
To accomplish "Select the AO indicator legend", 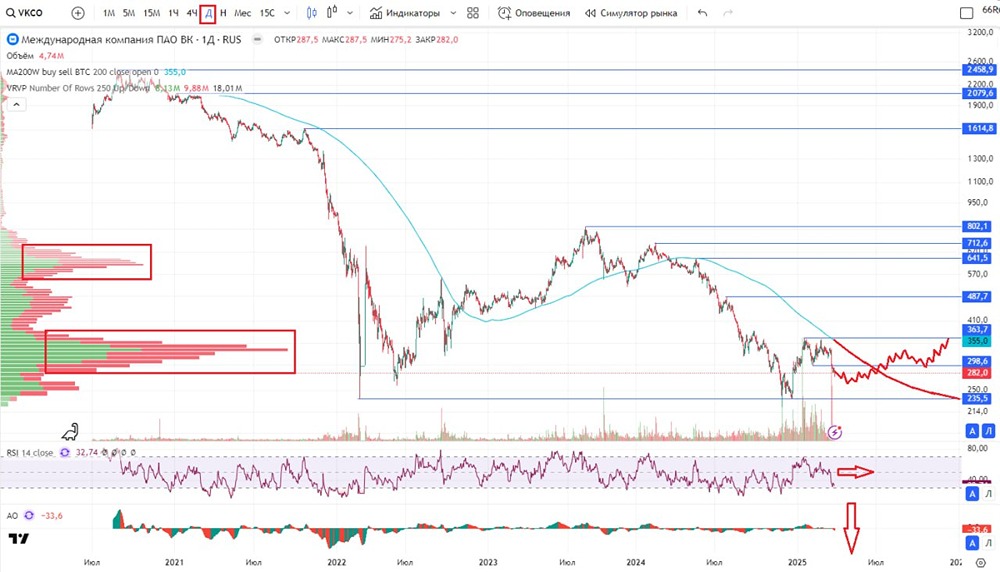I will (x=12, y=515).
